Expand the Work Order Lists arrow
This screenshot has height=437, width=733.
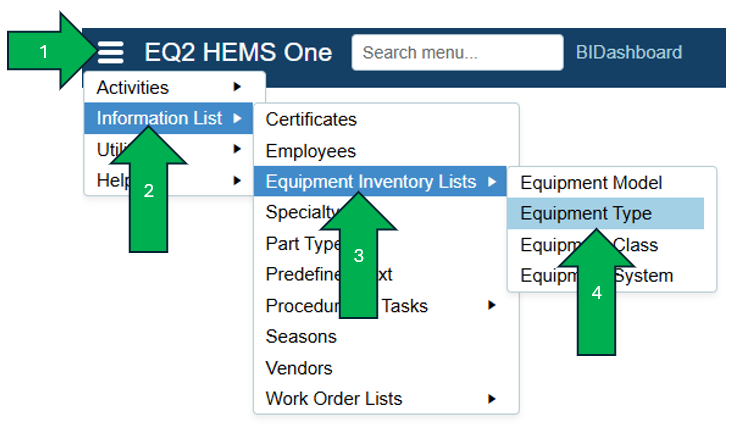point(492,399)
